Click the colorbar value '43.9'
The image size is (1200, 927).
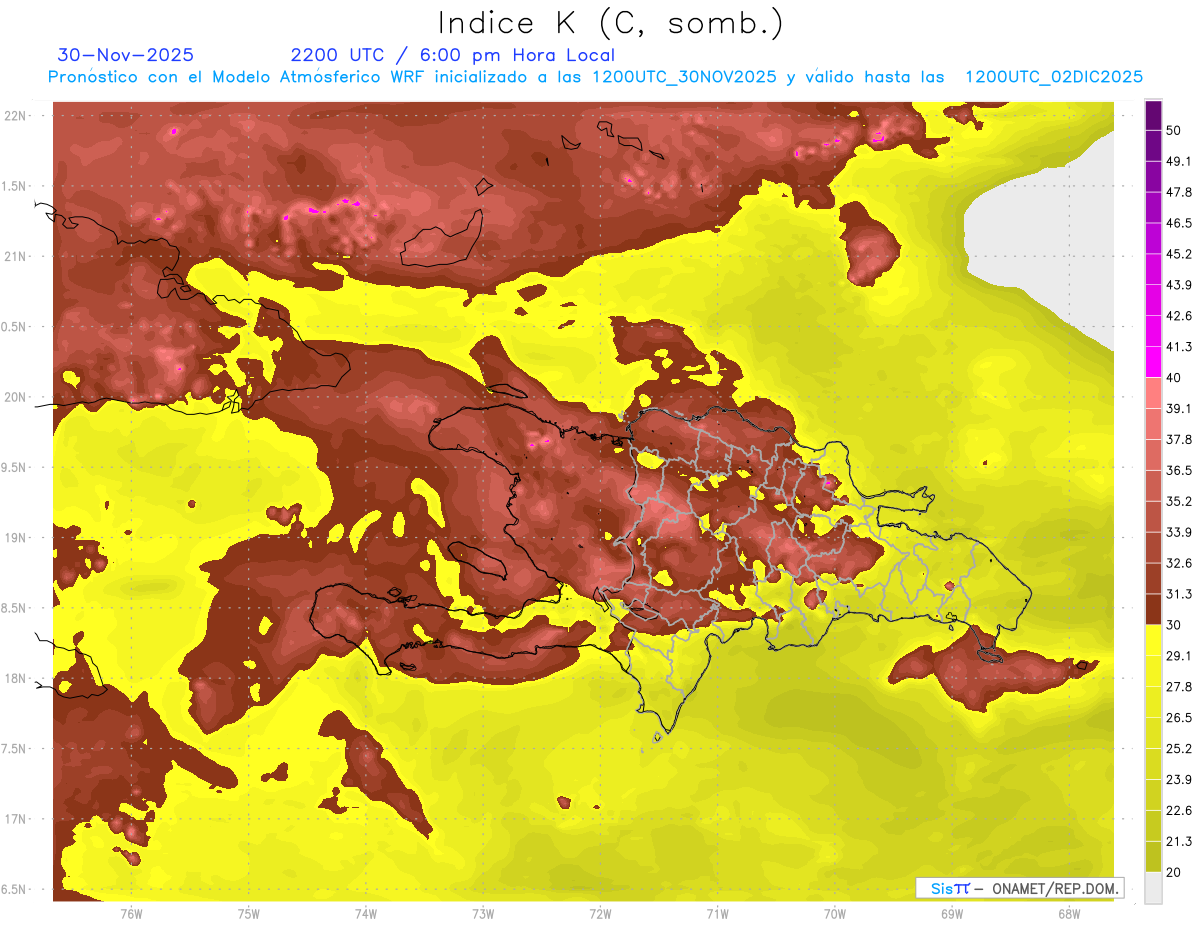(1179, 285)
